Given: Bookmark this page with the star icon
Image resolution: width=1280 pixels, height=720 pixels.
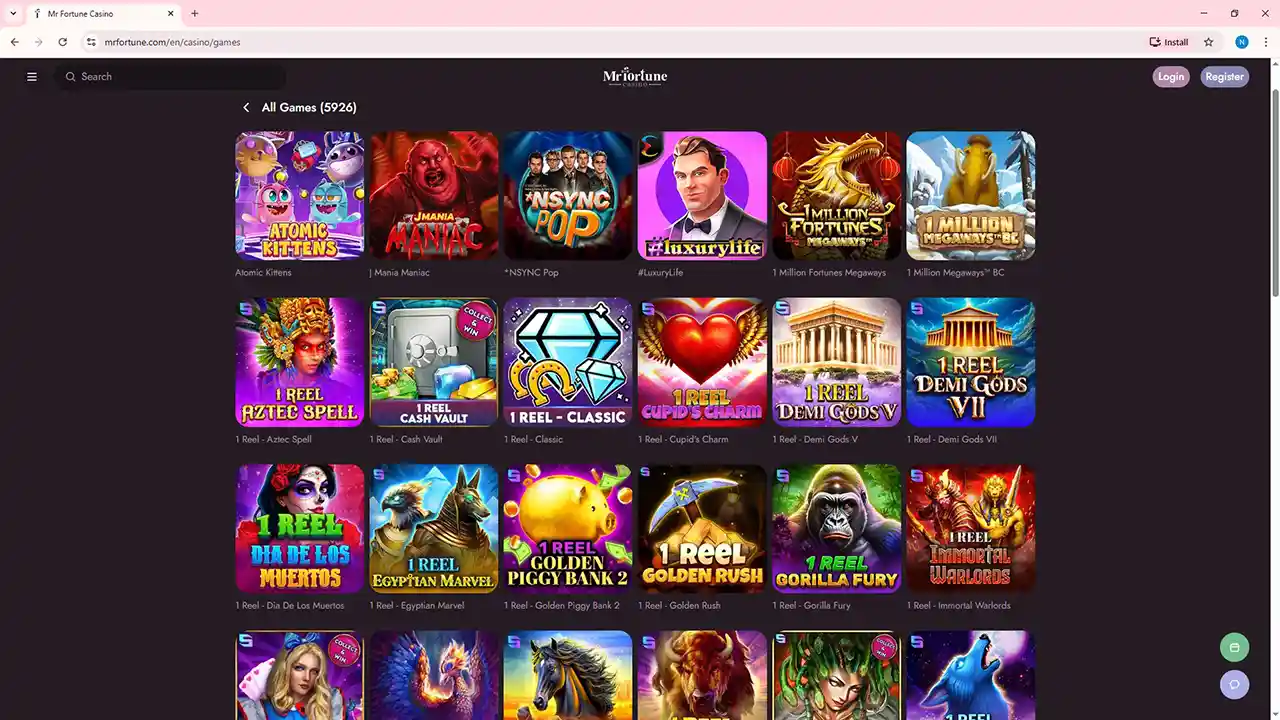Looking at the screenshot, I should click(x=1208, y=42).
